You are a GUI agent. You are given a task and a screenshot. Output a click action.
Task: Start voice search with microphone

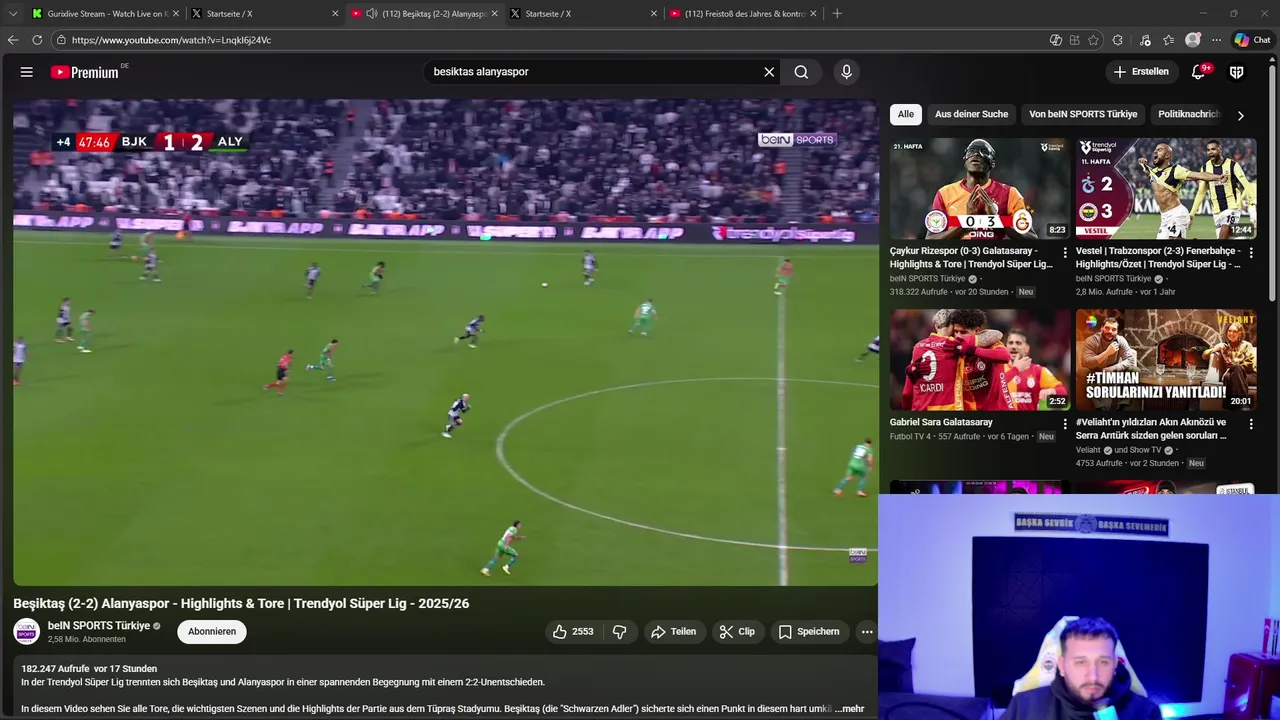coord(846,72)
